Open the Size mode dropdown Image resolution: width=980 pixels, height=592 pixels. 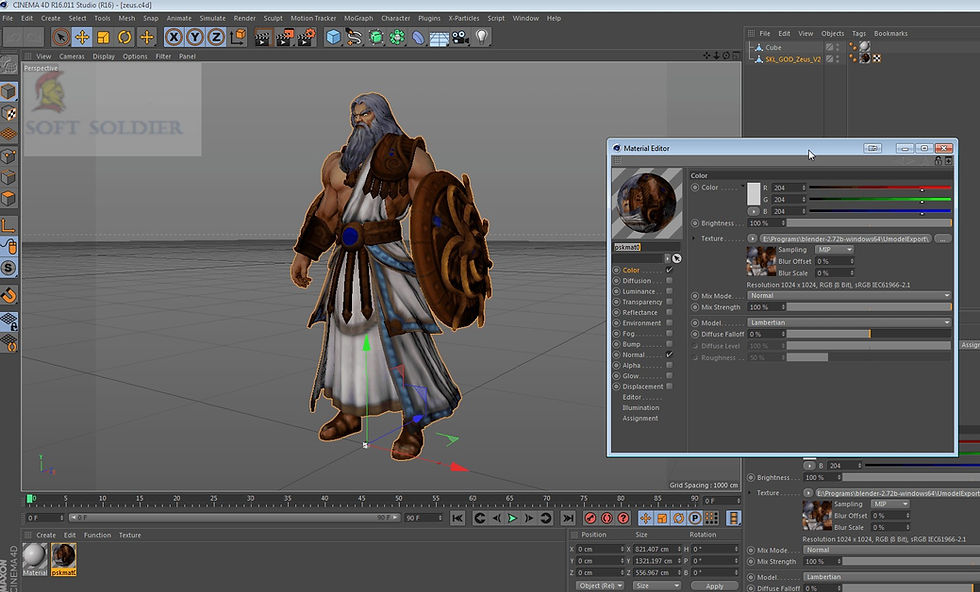[x=656, y=586]
